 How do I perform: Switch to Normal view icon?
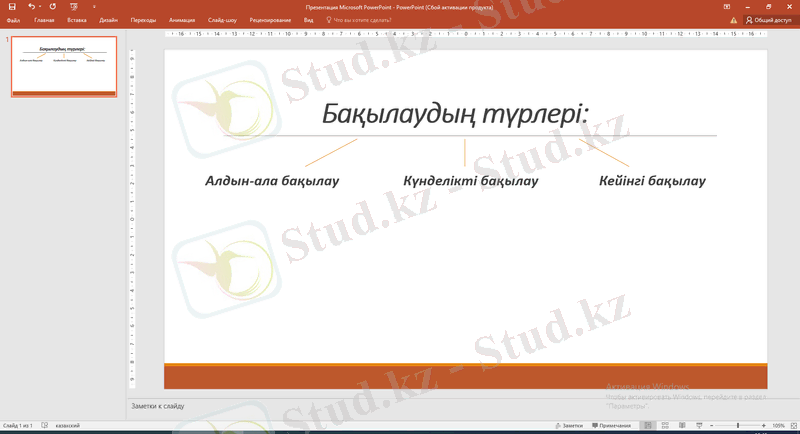coord(648,425)
